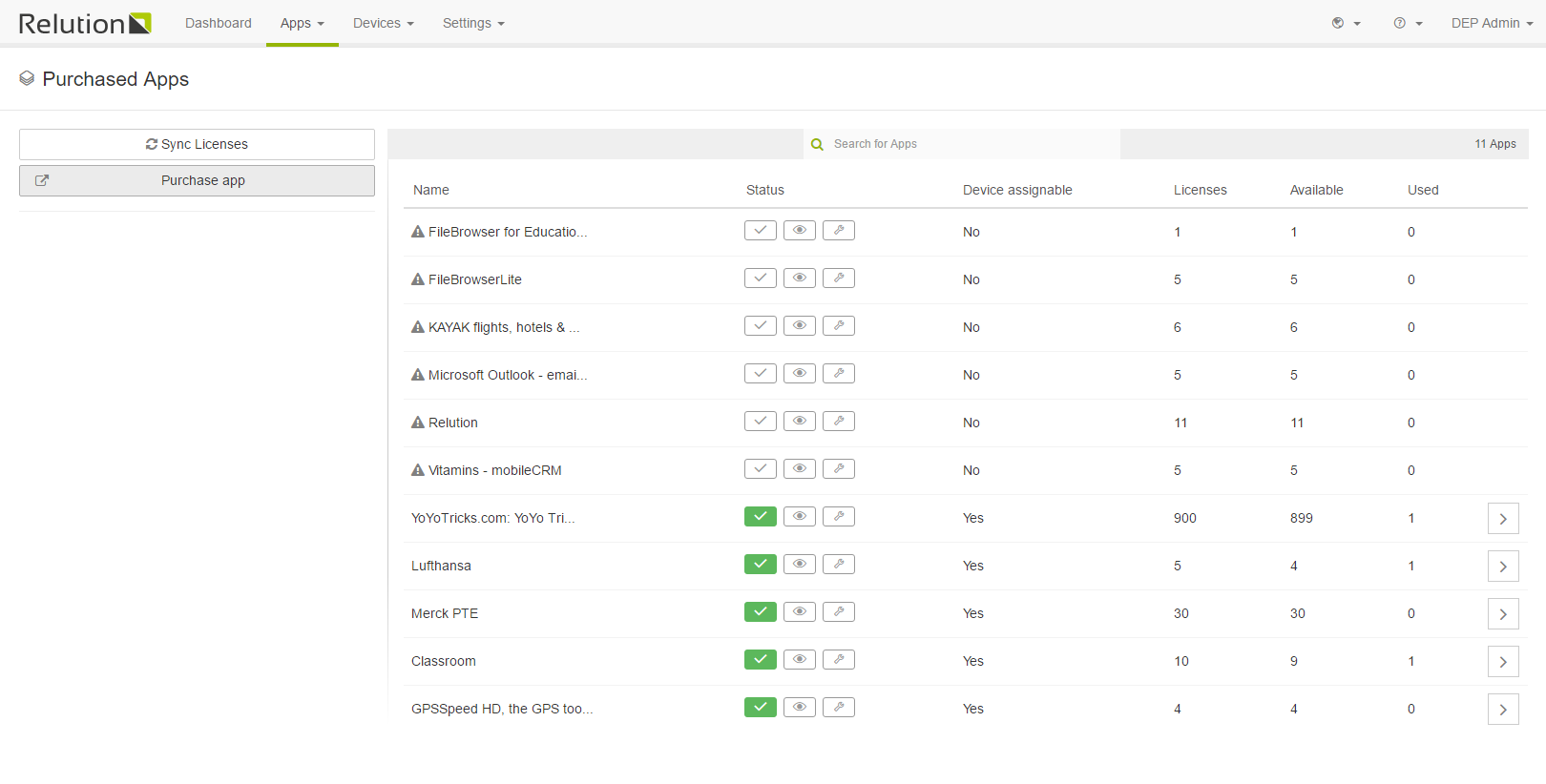Open the Classroom app name
Viewport: 1546px width, 784px height.
point(444,661)
